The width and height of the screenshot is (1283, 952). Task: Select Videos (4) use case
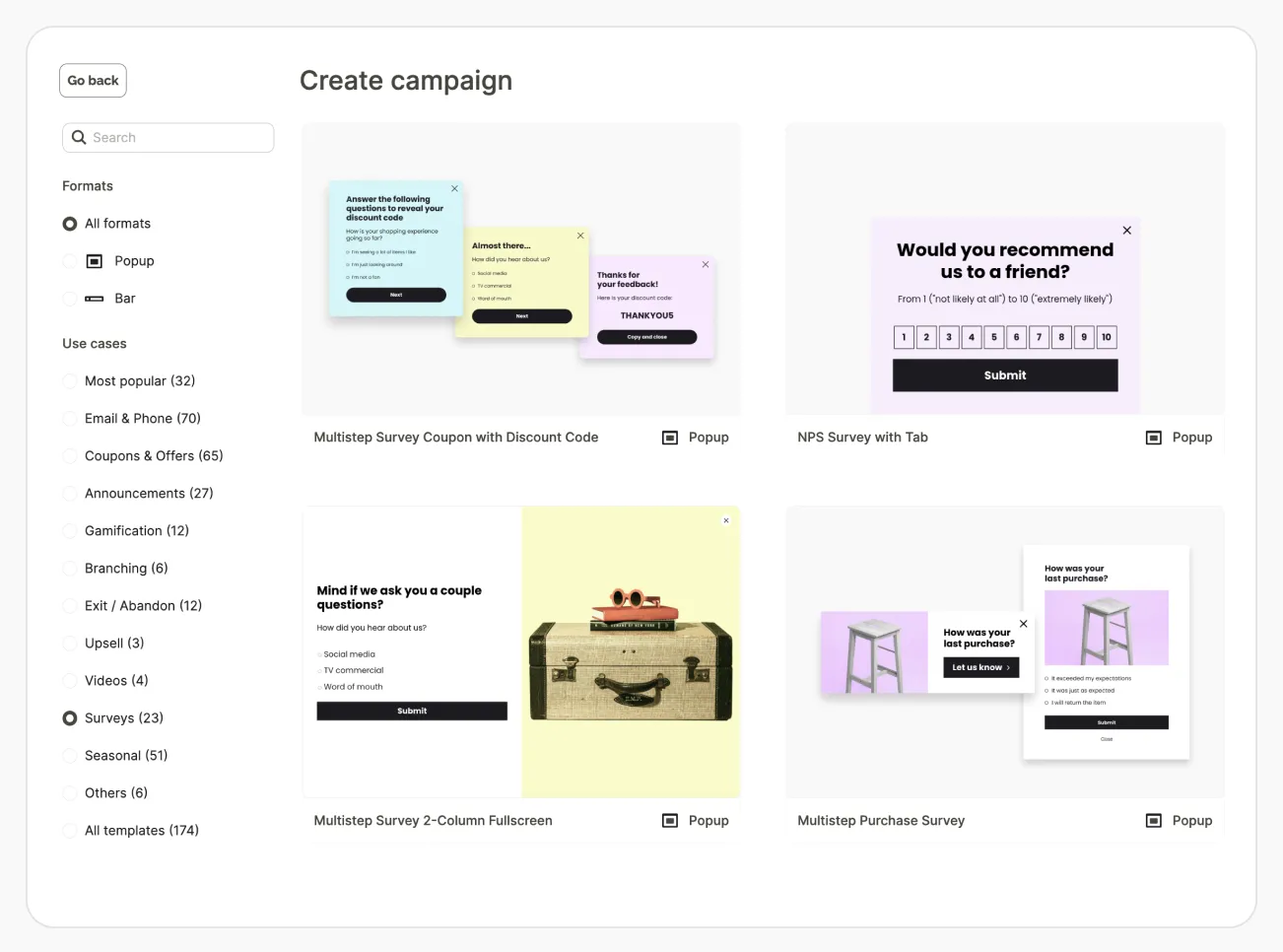[70, 681]
